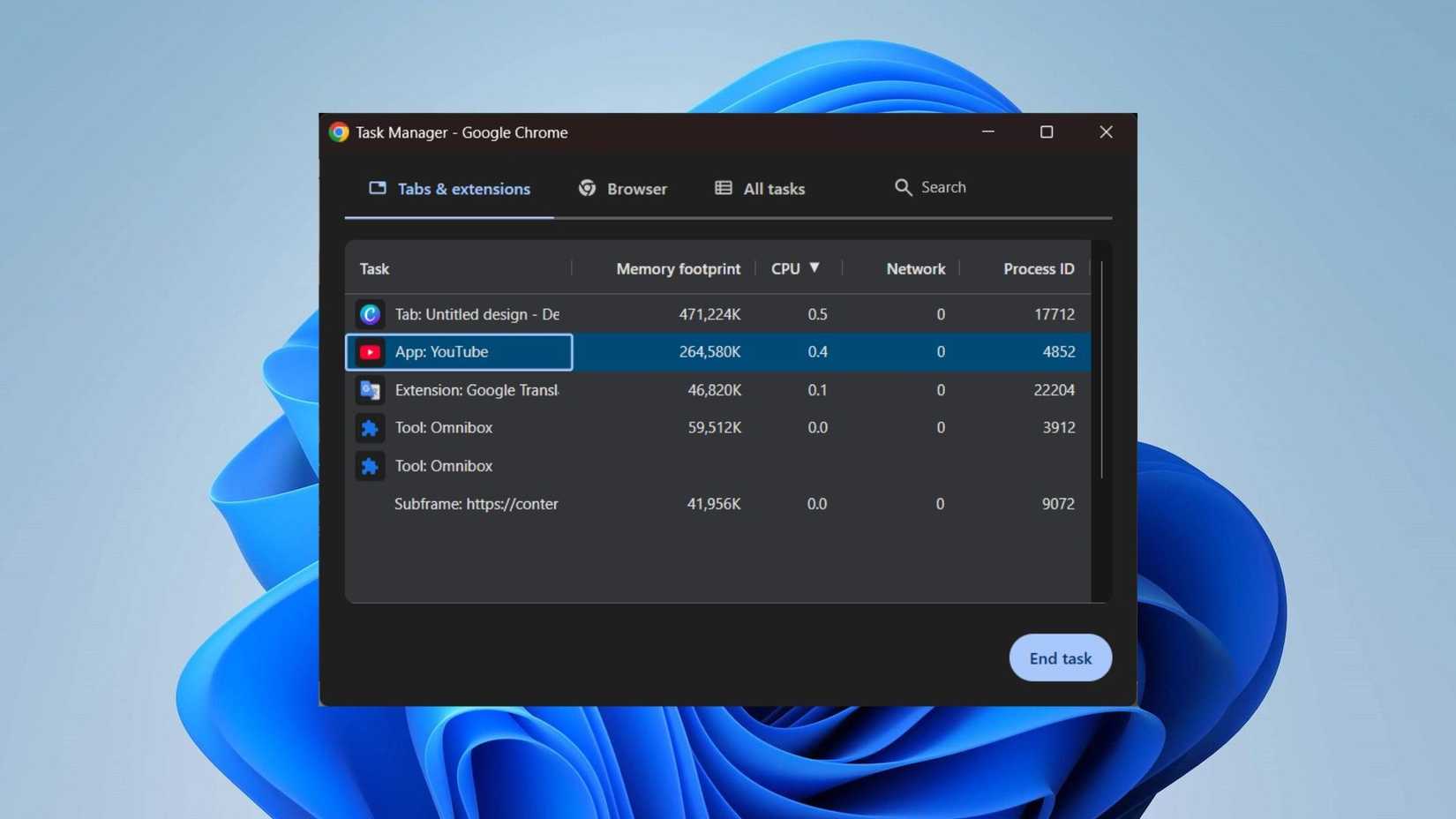Select the App: YouTube row
The height and width of the screenshot is (819, 1456).
[718, 352]
